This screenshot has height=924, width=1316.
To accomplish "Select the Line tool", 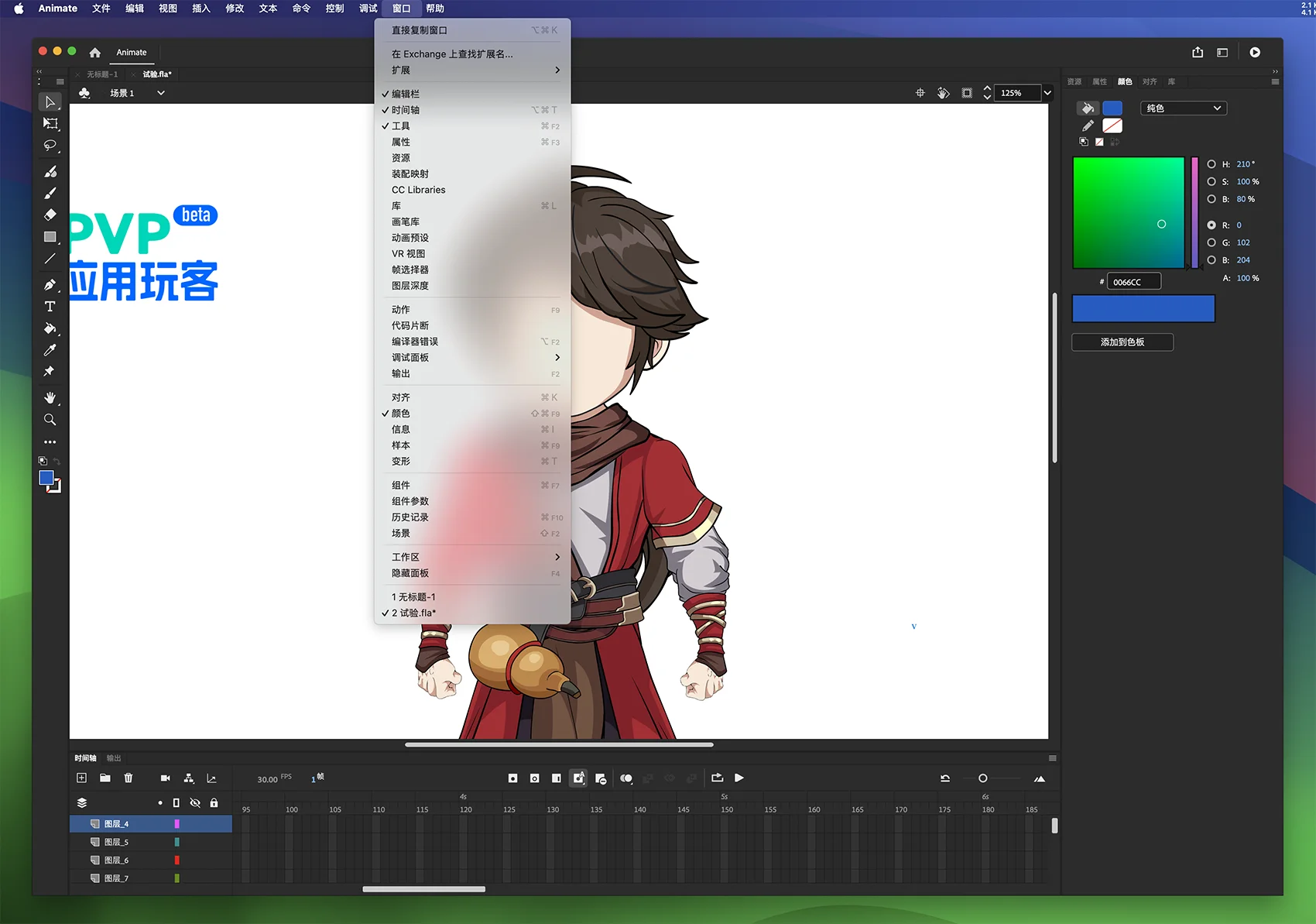I will (50, 258).
